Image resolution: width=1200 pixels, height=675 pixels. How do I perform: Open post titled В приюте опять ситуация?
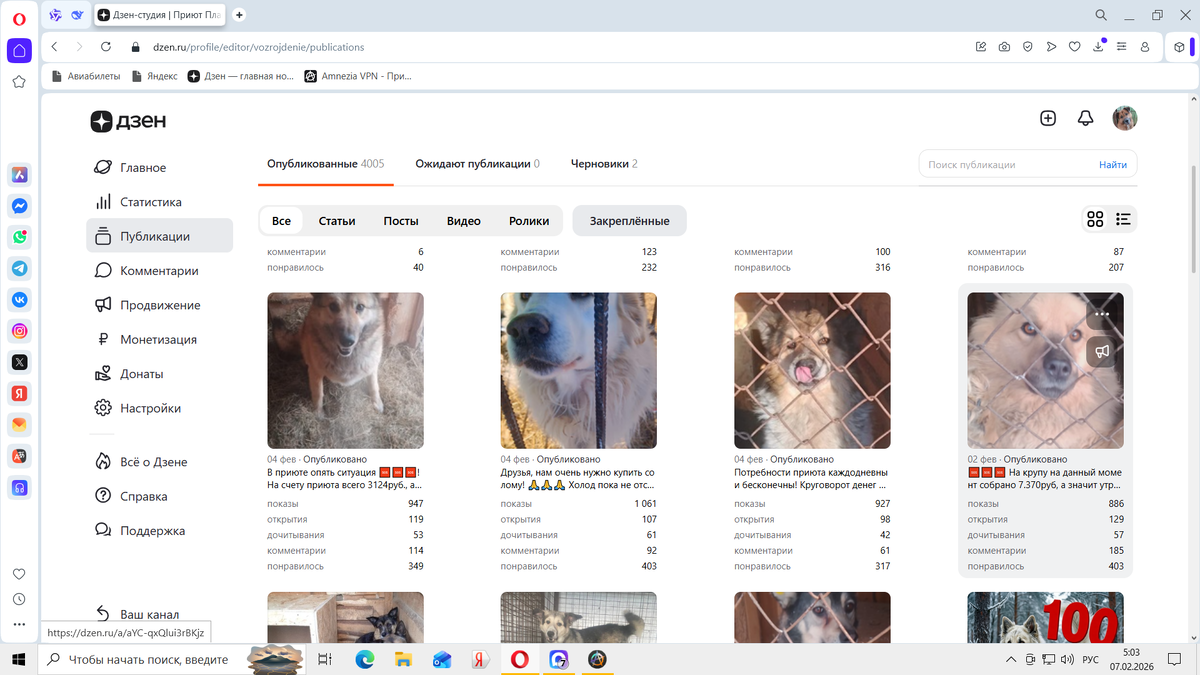pos(345,478)
